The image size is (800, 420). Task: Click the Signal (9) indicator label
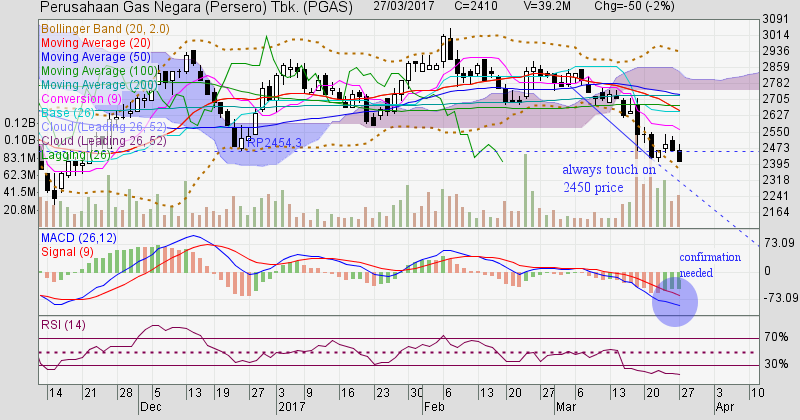pyautogui.click(x=66, y=252)
